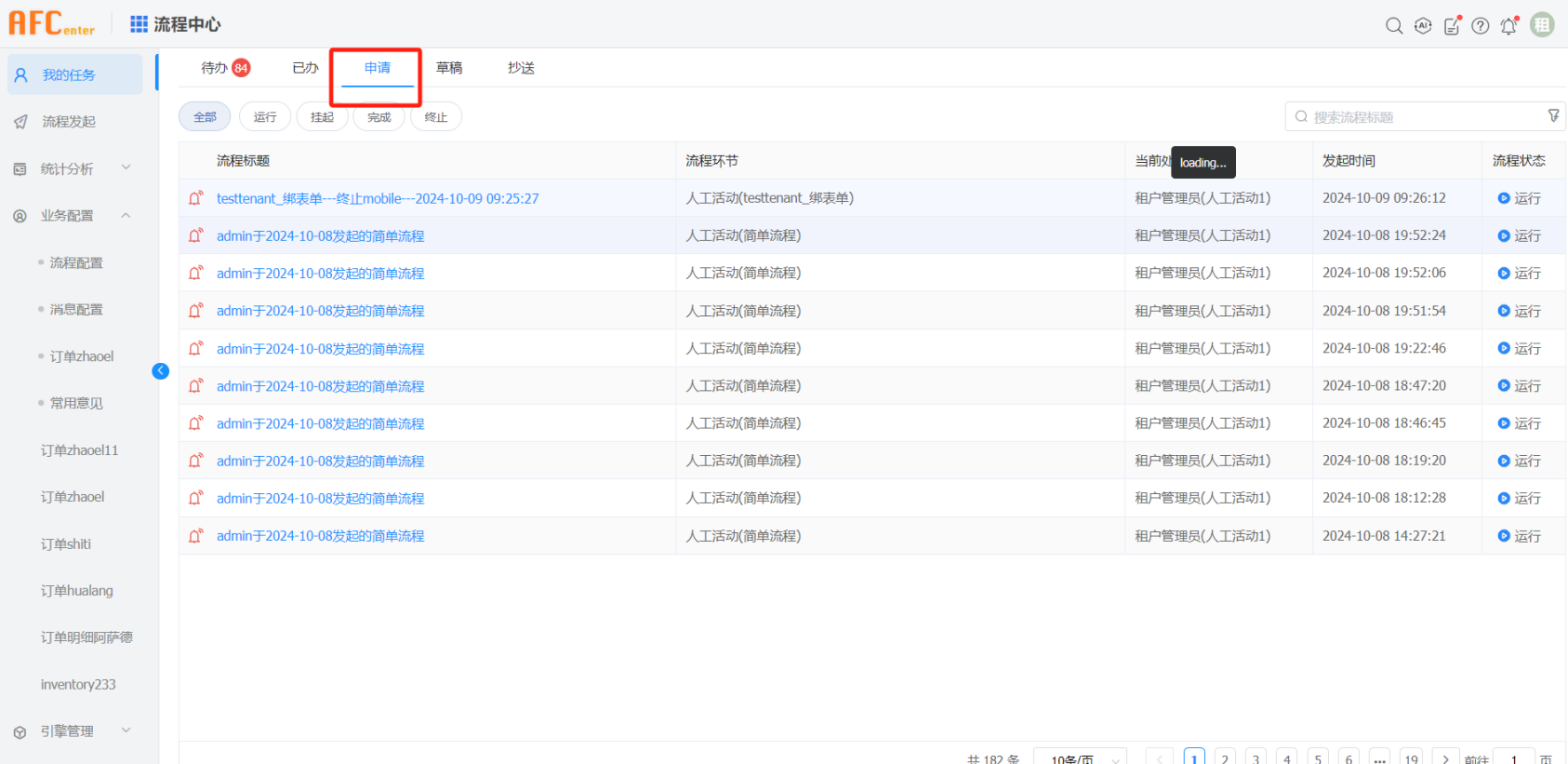The width and height of the screenshot is (1568, 764).
Task: Open the notification bell icon
Action: [1508, 26]
